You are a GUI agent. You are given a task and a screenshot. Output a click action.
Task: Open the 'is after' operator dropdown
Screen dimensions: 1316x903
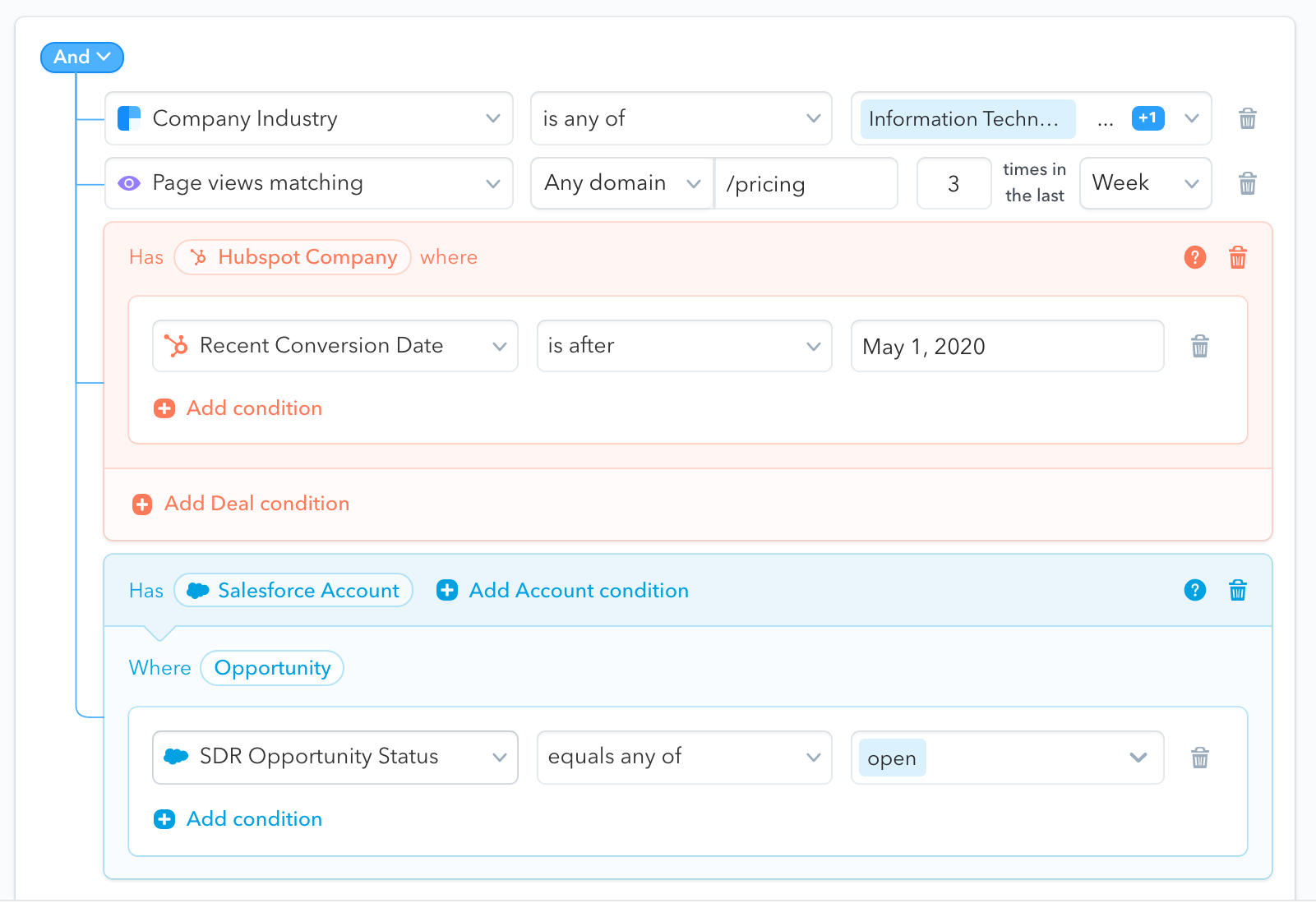pos(684,346)
